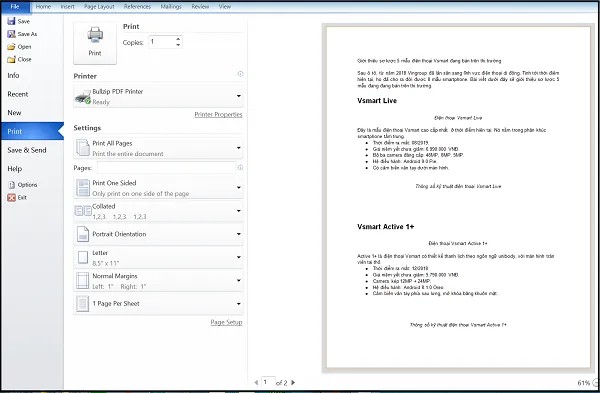Click the printer icon on Print button
Image resolution: width=600 pixels, height=393 pixels.
(x=95, y=36)
